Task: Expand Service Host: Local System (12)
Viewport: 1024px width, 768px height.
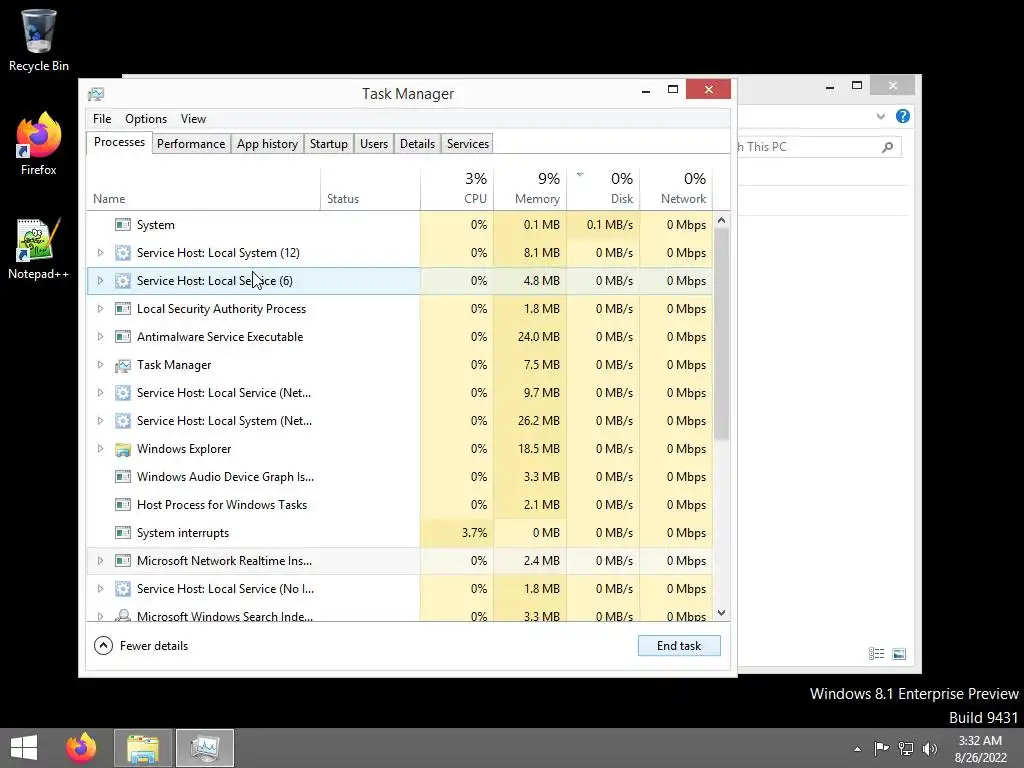Action: coord(100,253)
